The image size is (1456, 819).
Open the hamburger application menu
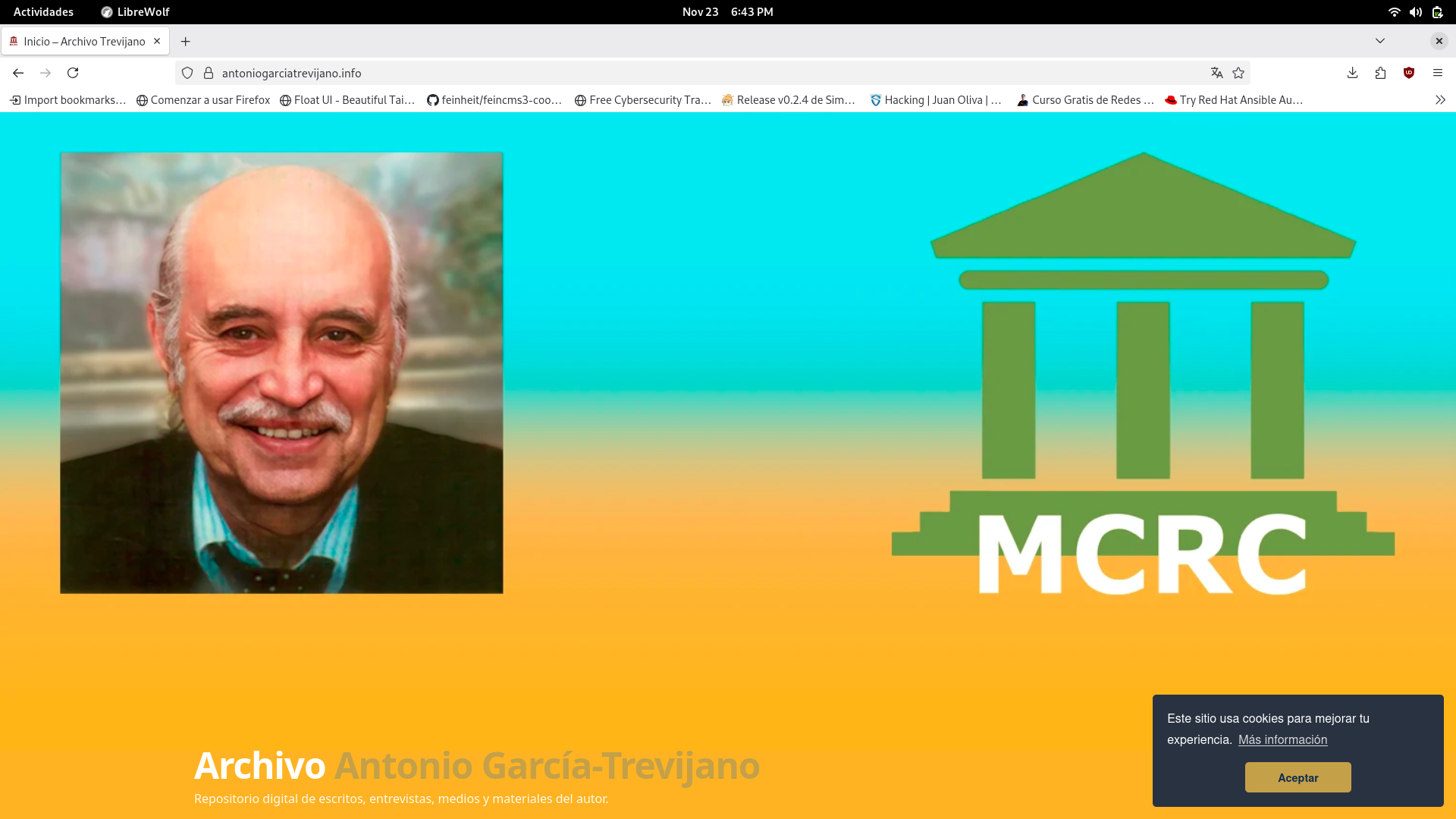(x=1437, y=73)
